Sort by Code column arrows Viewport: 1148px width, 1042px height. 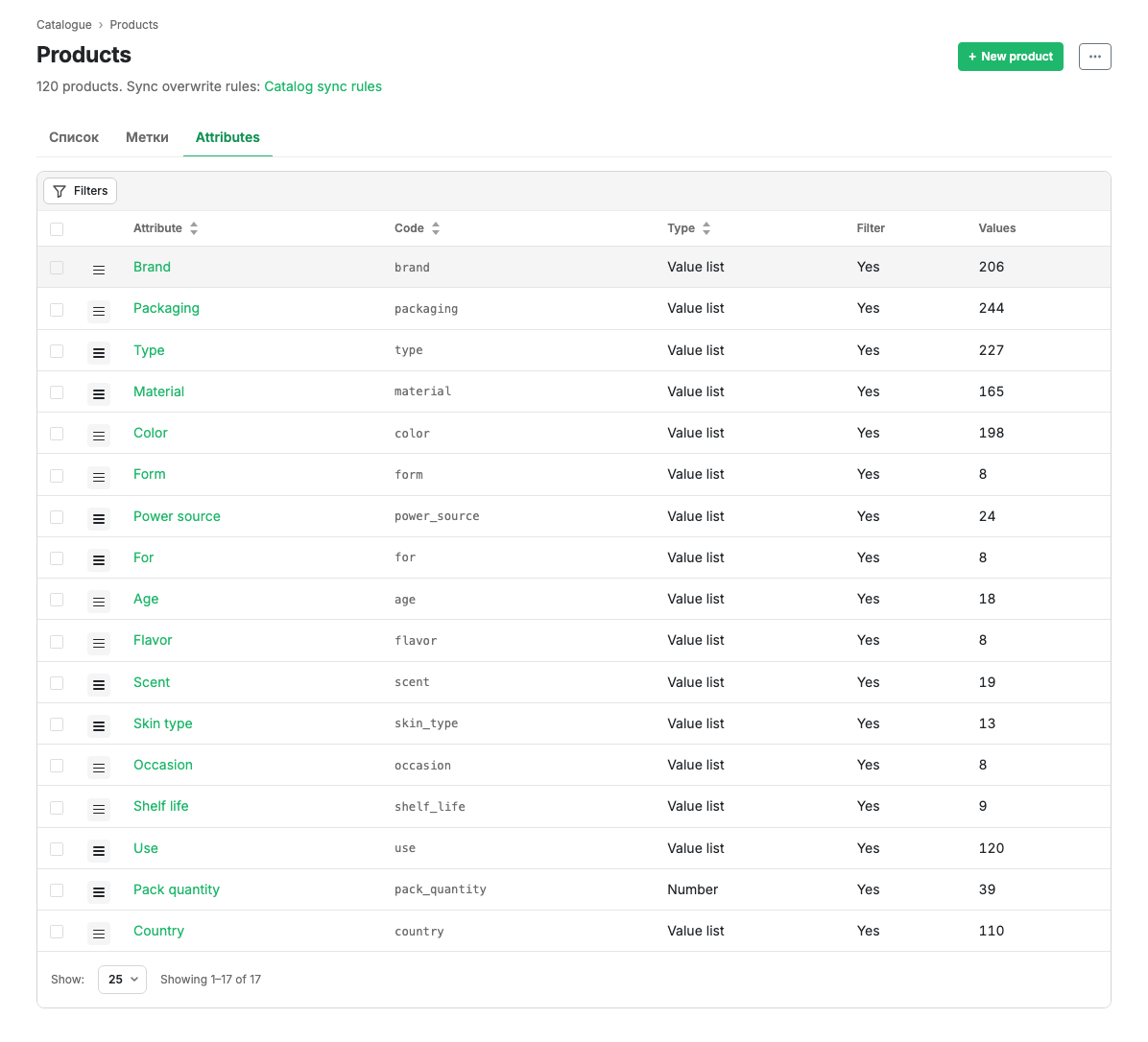pos(436,228)
